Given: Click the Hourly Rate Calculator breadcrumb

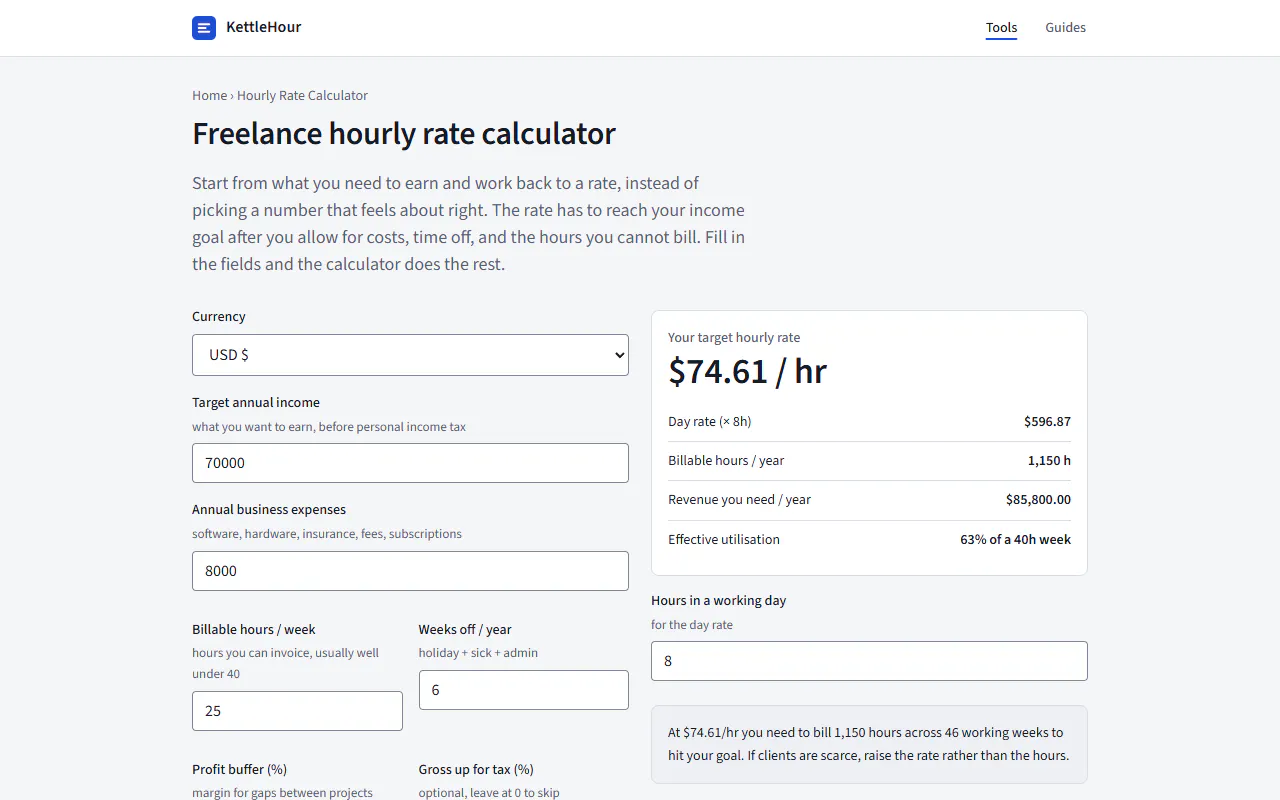Looking at the screenshot, I should 302,96.
